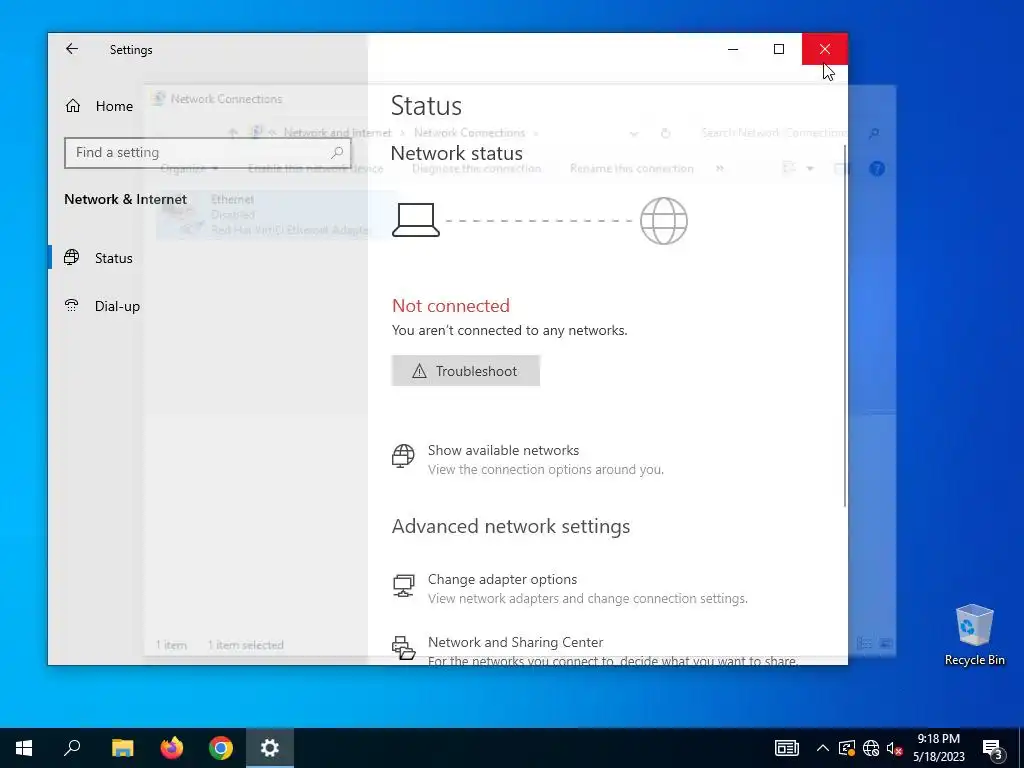Open News and interests in the taskbar
Image resolution: width=1024 pixels, height=768 pixels.
tap(786, 748)
